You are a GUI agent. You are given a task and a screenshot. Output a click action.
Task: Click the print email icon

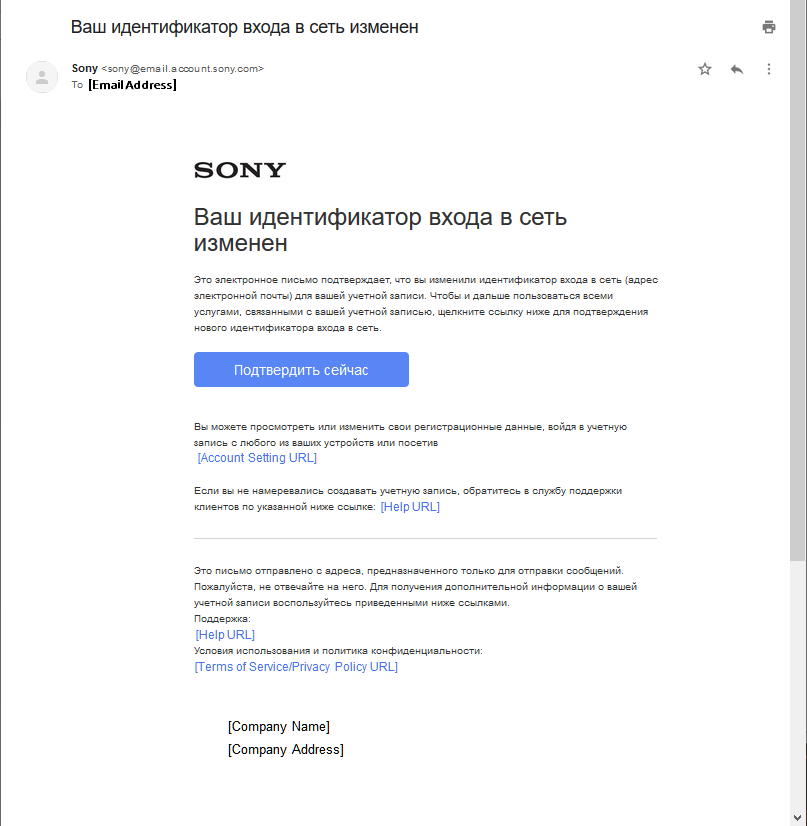(768, 27)
